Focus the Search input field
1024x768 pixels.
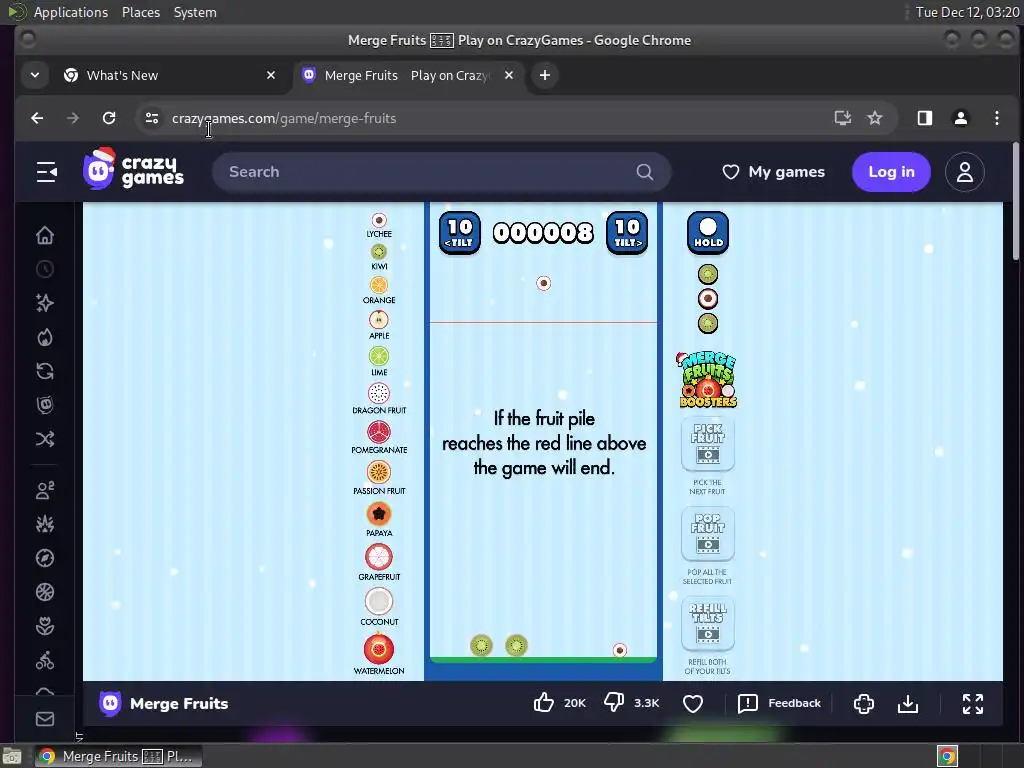coord(441,172)
